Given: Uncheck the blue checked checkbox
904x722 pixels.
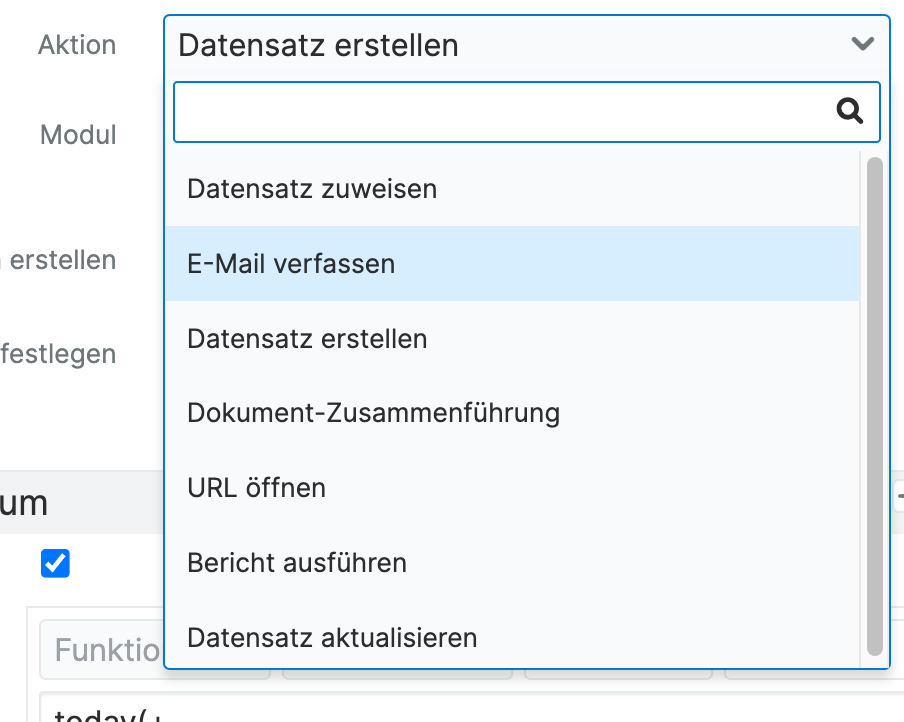Looking at the screenshot, I should (55, 564).
